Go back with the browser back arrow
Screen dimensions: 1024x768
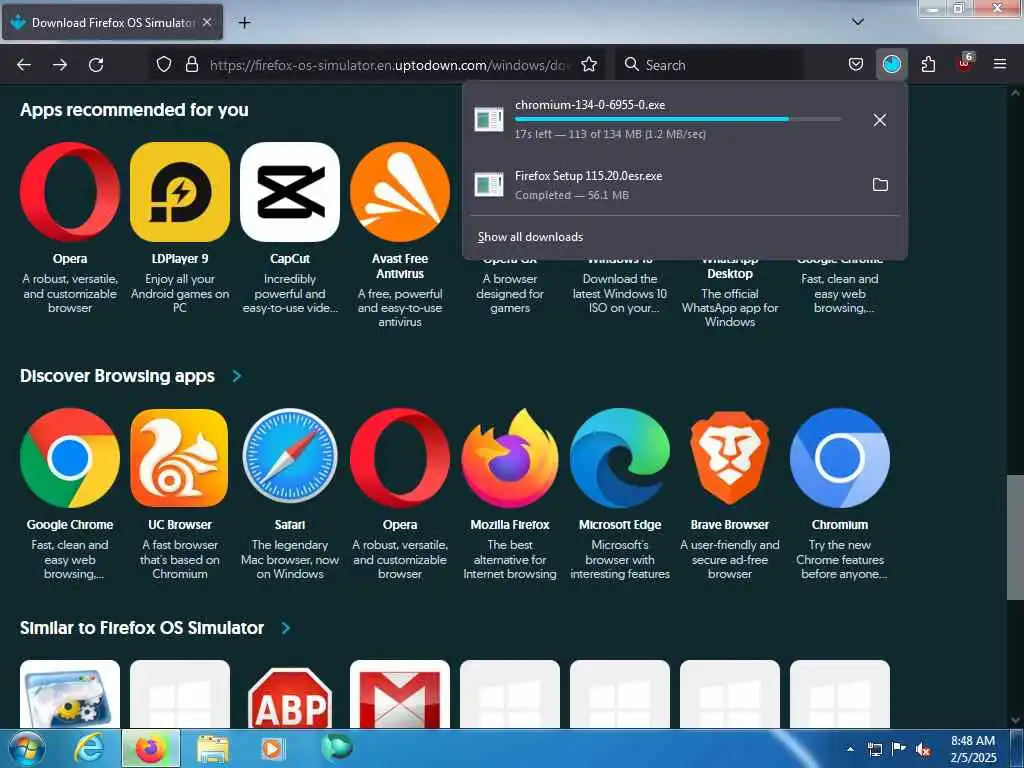coord(24,65)
